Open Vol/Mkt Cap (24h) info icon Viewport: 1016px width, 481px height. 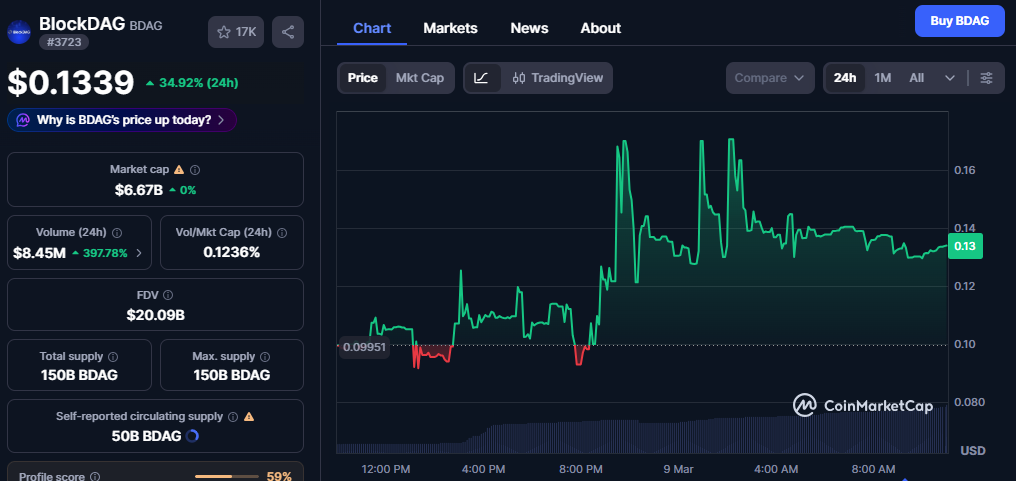(282, 233)
